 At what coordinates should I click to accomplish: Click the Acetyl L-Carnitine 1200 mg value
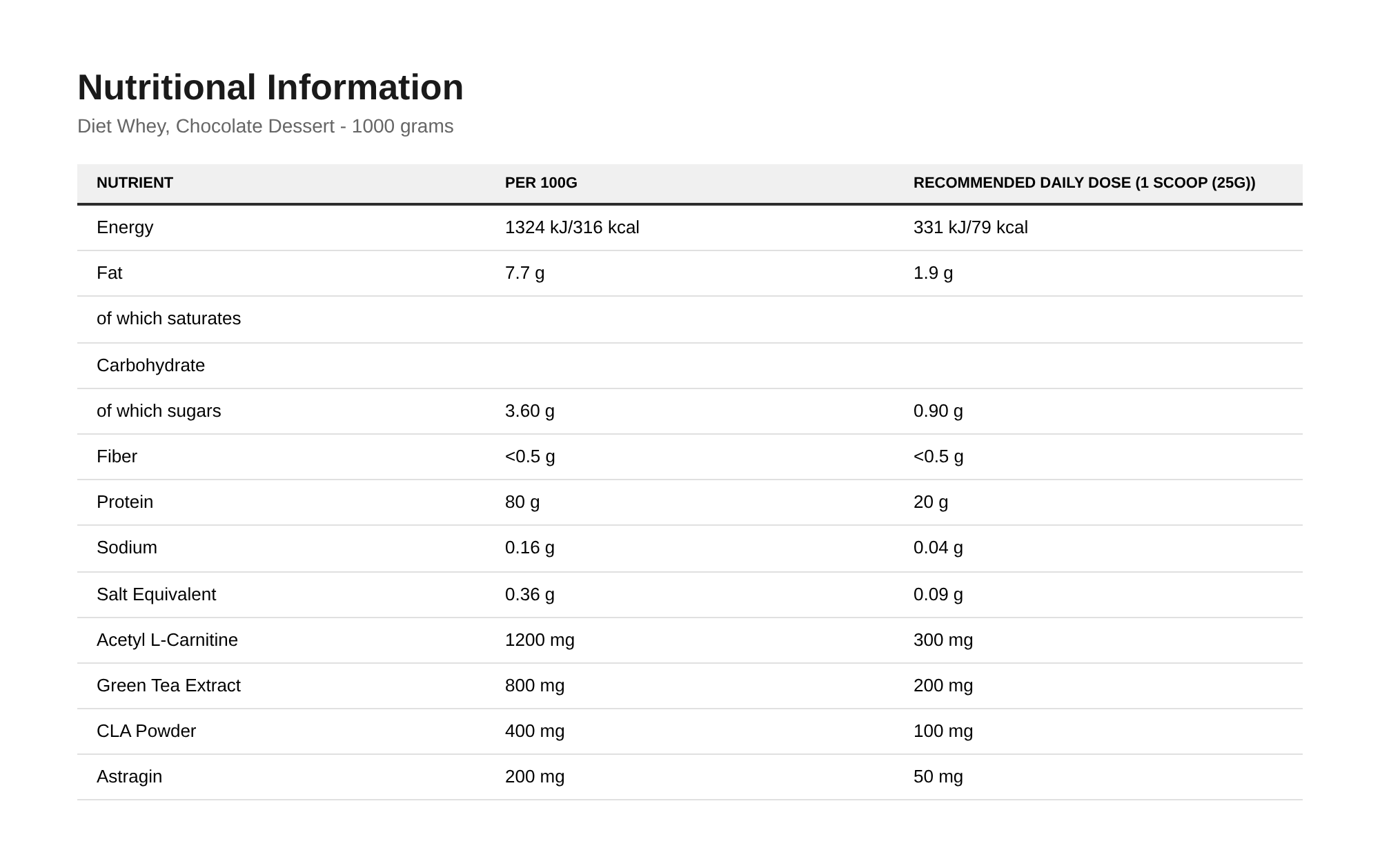(x=540, y=640)
